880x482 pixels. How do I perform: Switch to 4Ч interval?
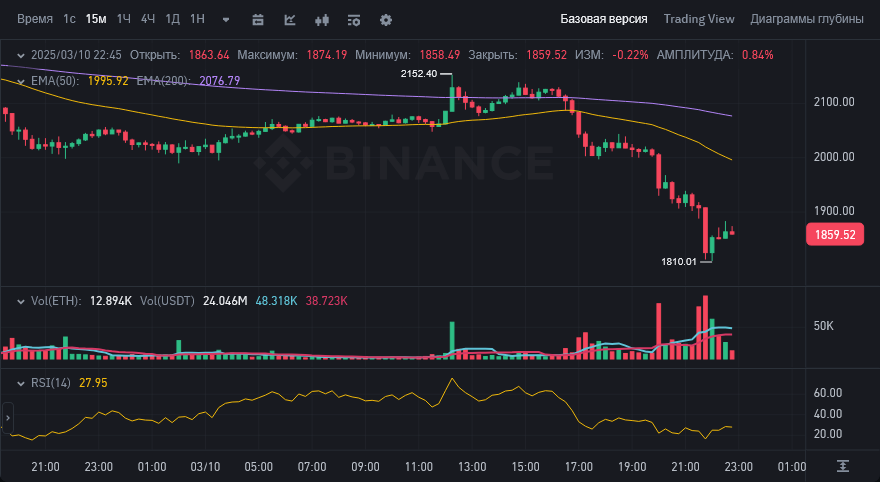(x=148, y=19)
